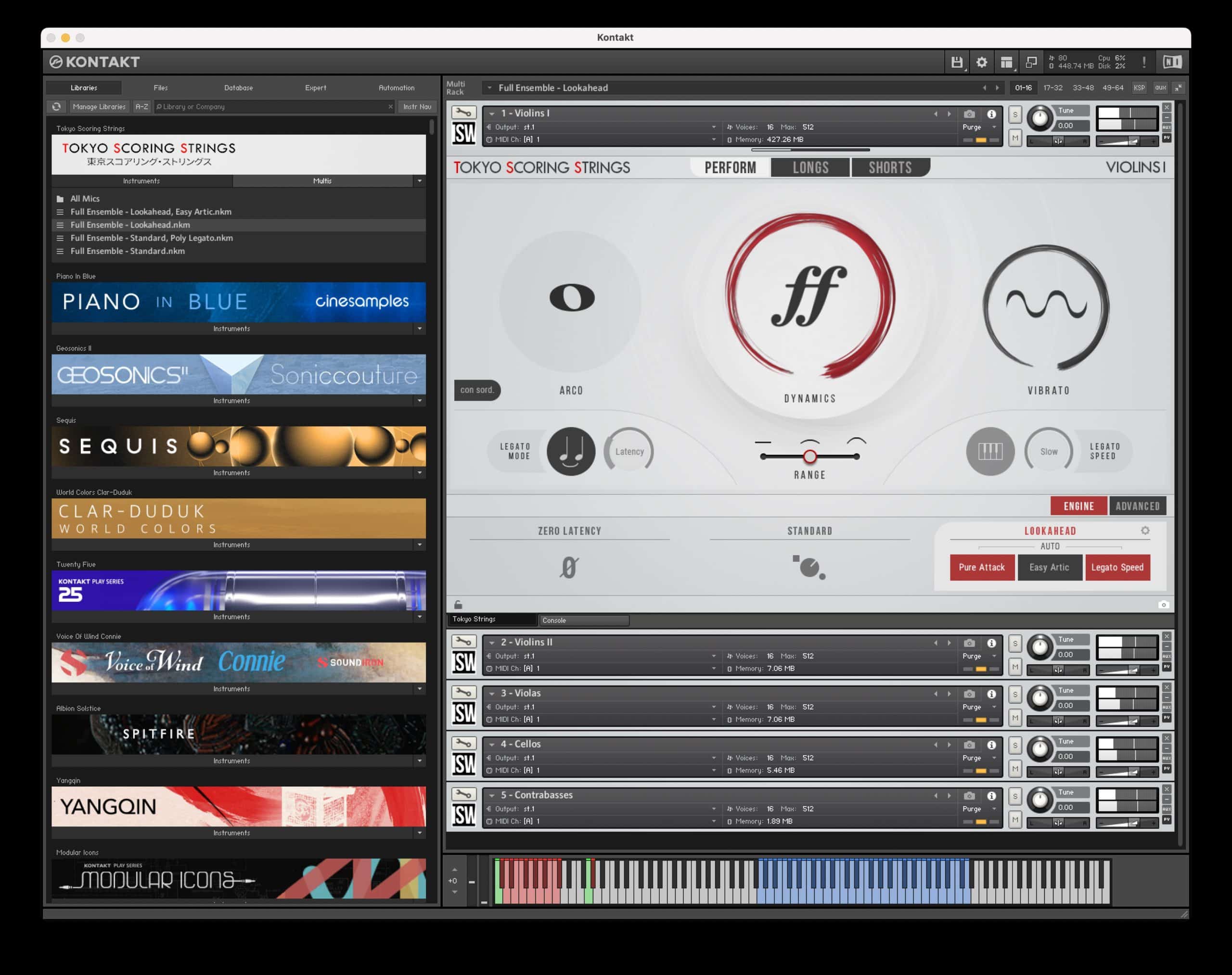Mute the Violins I instrument
Viewport: 1232px width, 975px height.
point(1015,138)
